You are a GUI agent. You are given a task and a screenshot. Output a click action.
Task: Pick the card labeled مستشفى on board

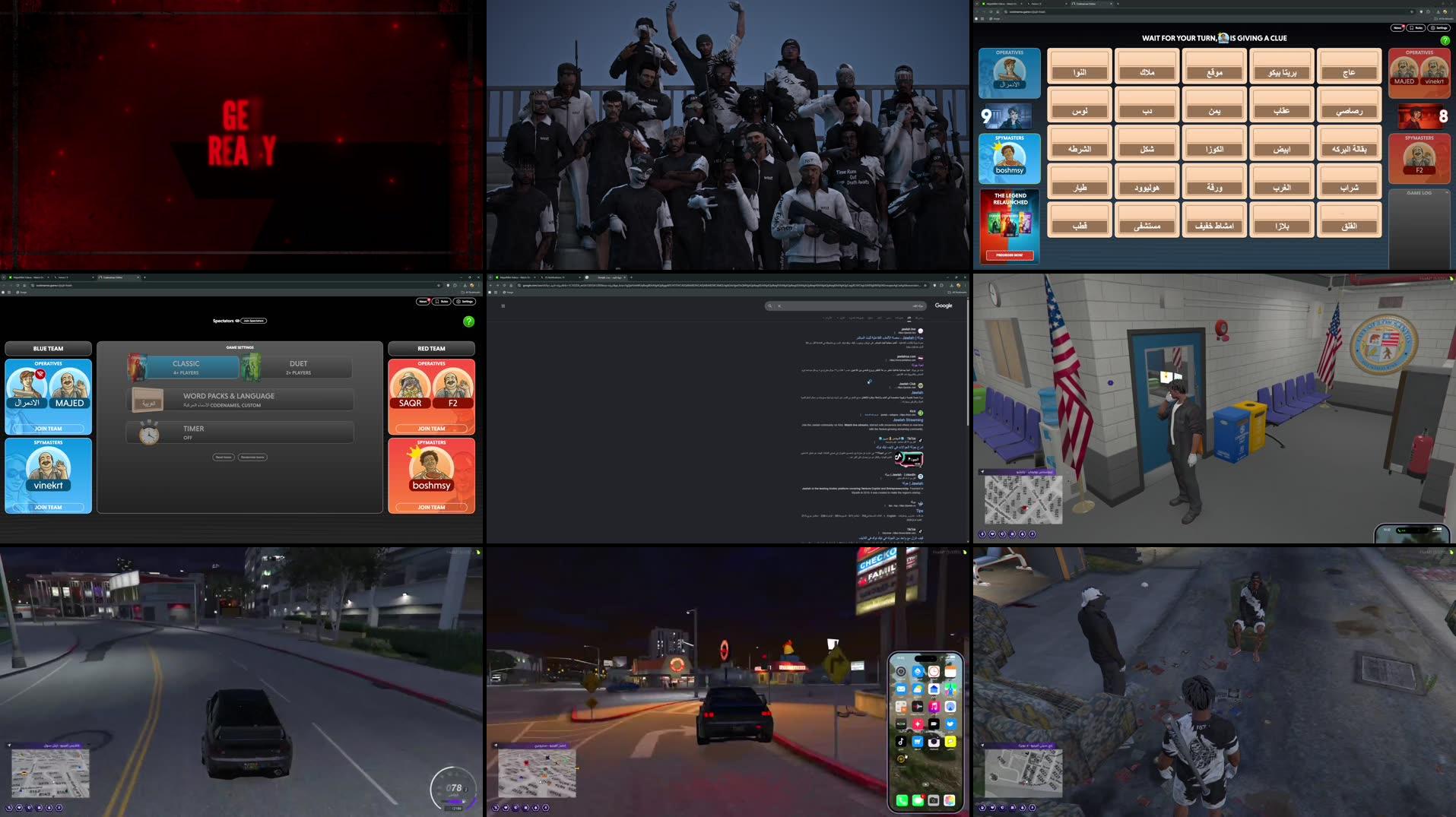click(1147, 220)
